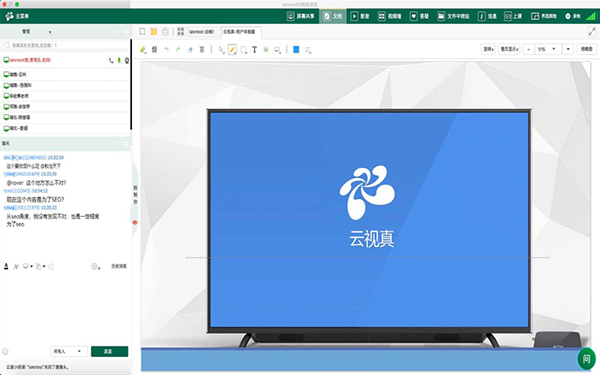Click the next page down-arrow button
Viewport: 600px width, 375px height.
tap(568, 49)
